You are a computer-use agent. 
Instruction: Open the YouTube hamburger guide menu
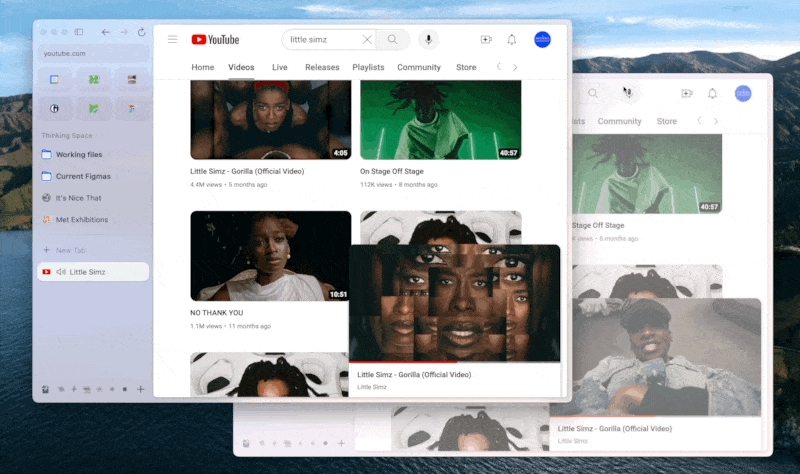[172, 39]
